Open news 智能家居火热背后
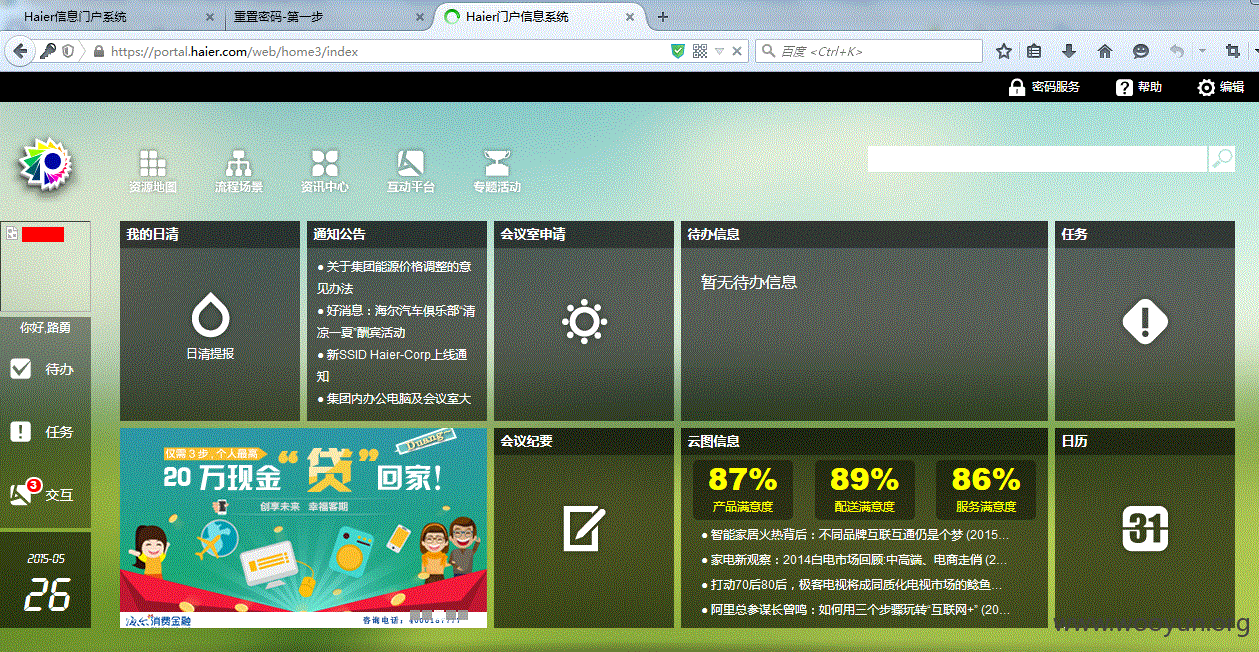This screenshot has width=1259, height=652. [855, 535]
